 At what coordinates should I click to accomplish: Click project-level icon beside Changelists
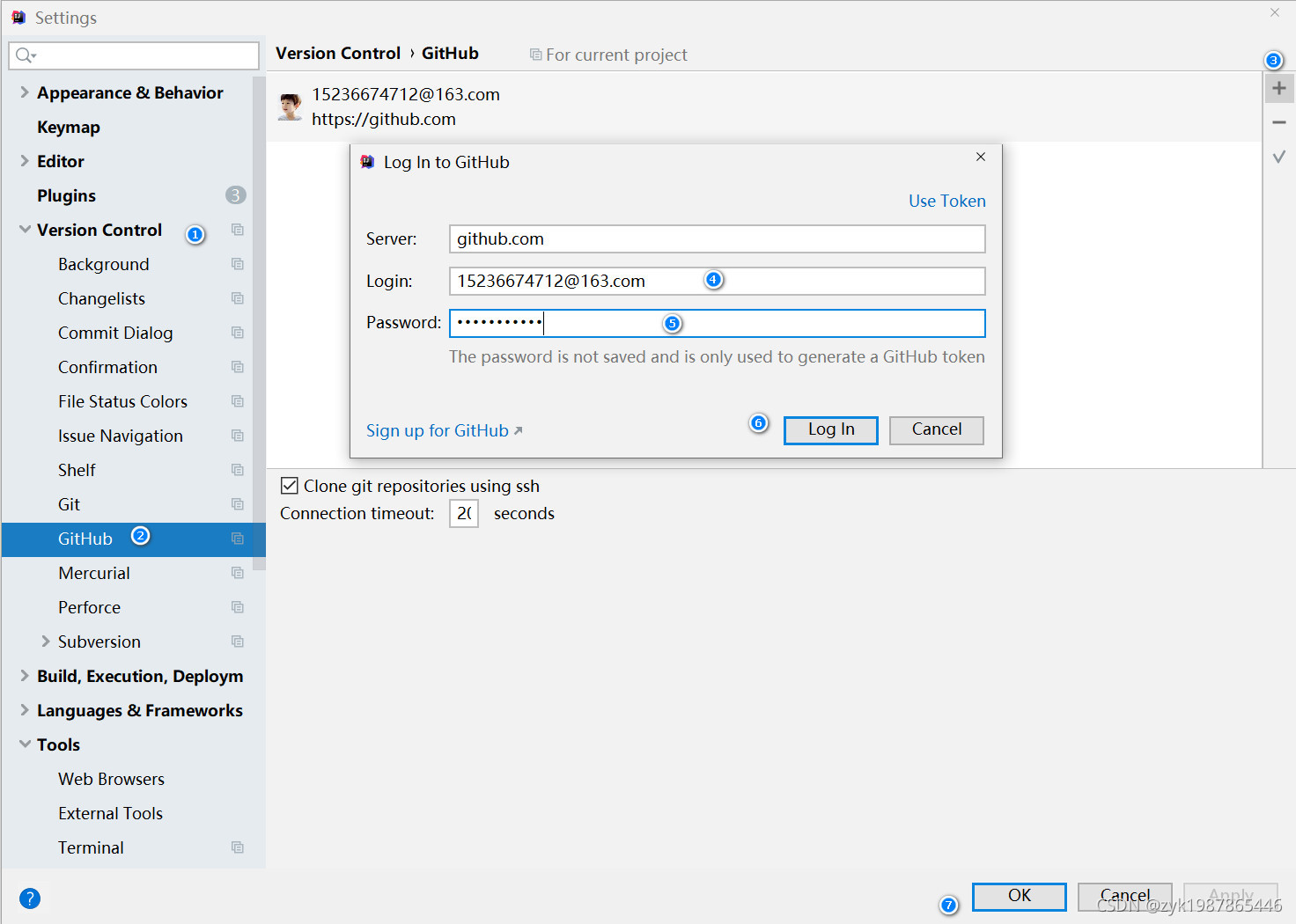(238, 298)
